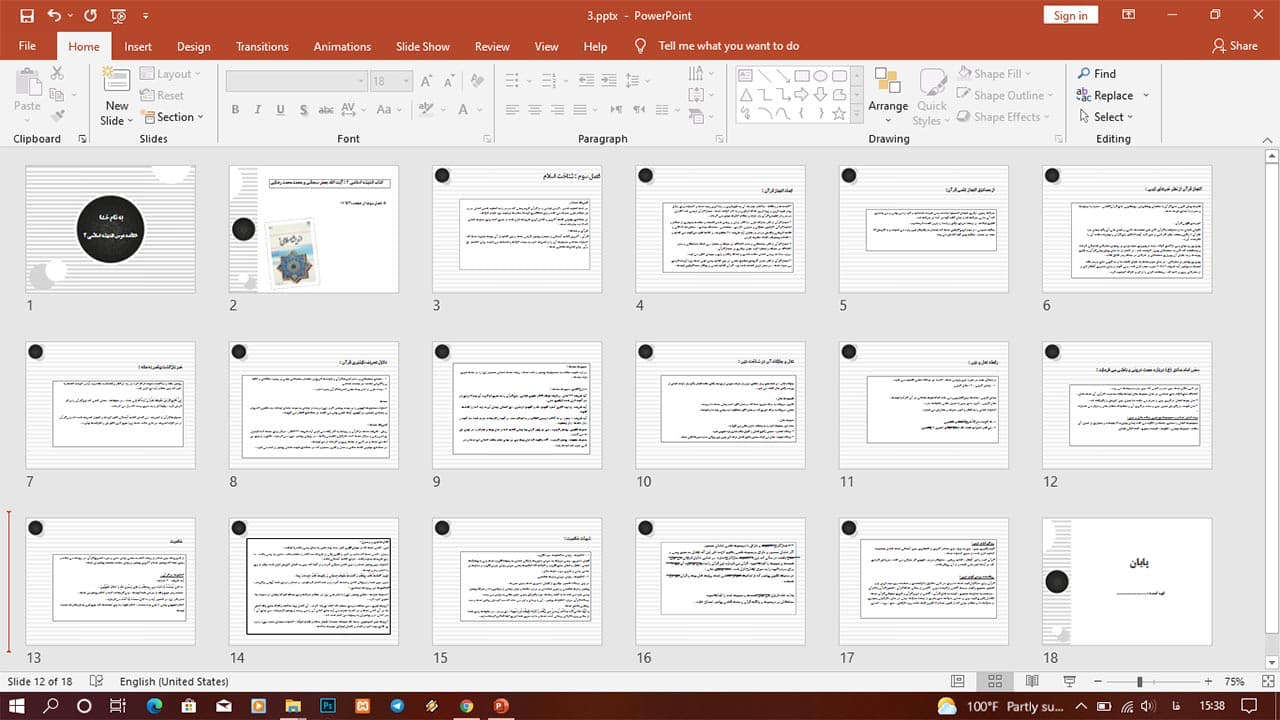Toggle Underline formatting button

tap(280, 110)
